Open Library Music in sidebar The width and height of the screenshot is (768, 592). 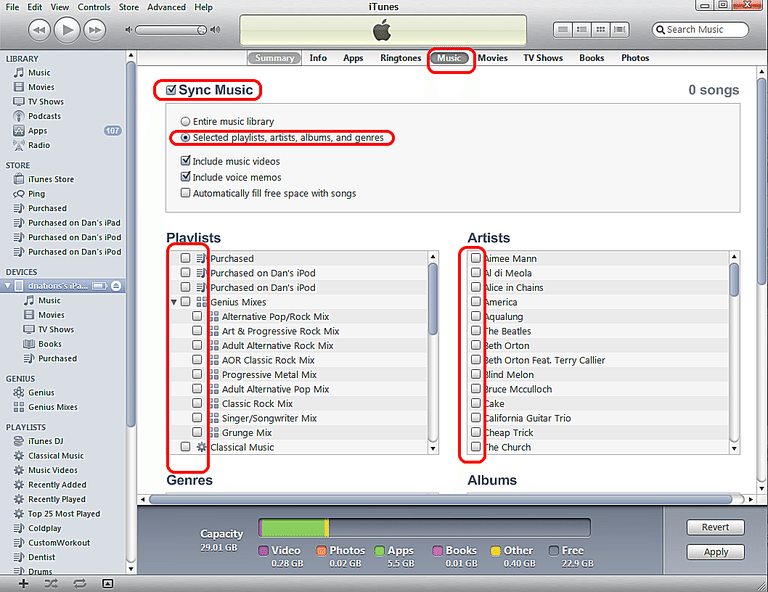pyautogui.click(x=39, y=72)
